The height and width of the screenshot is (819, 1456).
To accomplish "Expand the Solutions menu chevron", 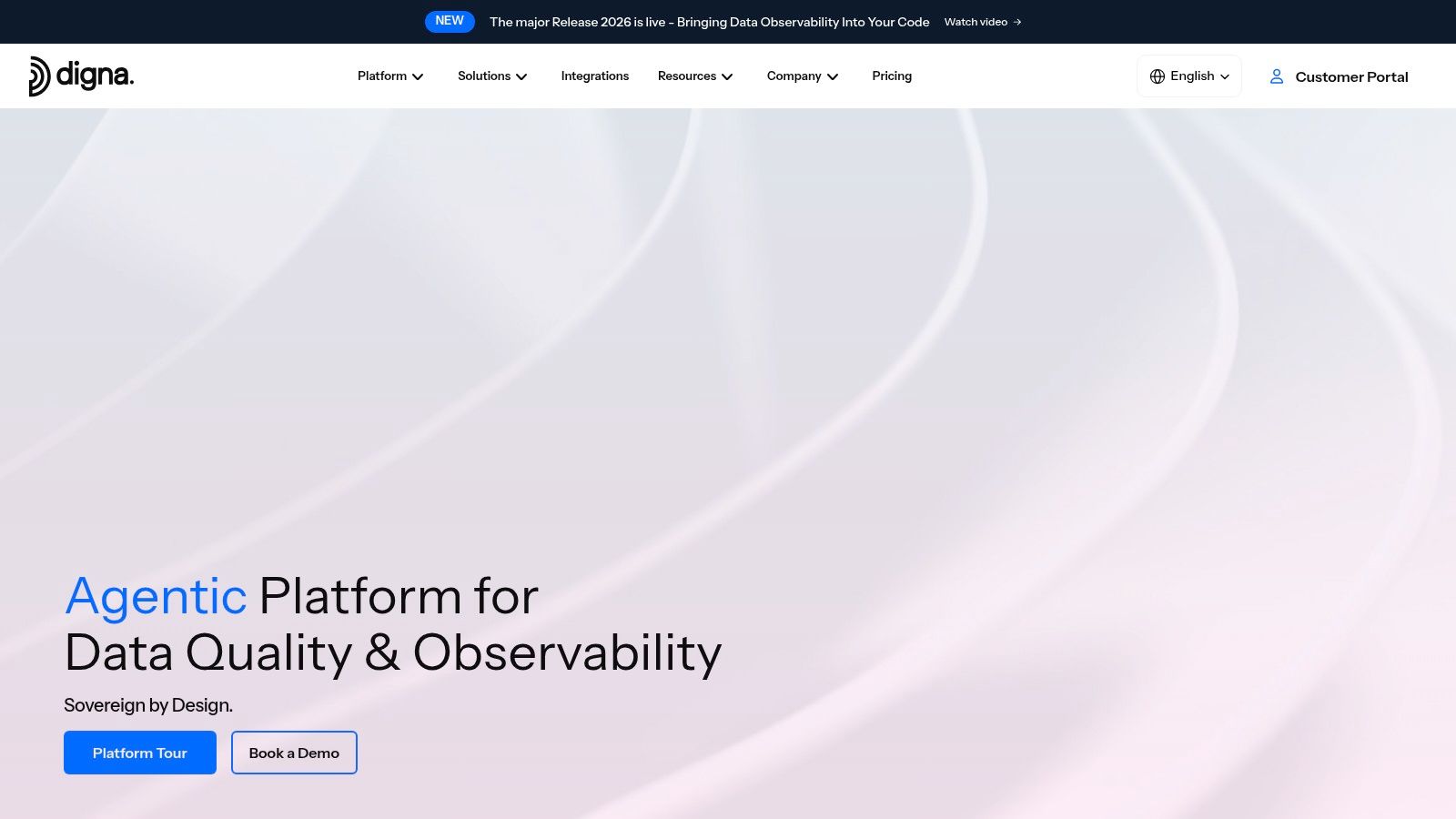I will pyautogui.click(x=521, y=76).
